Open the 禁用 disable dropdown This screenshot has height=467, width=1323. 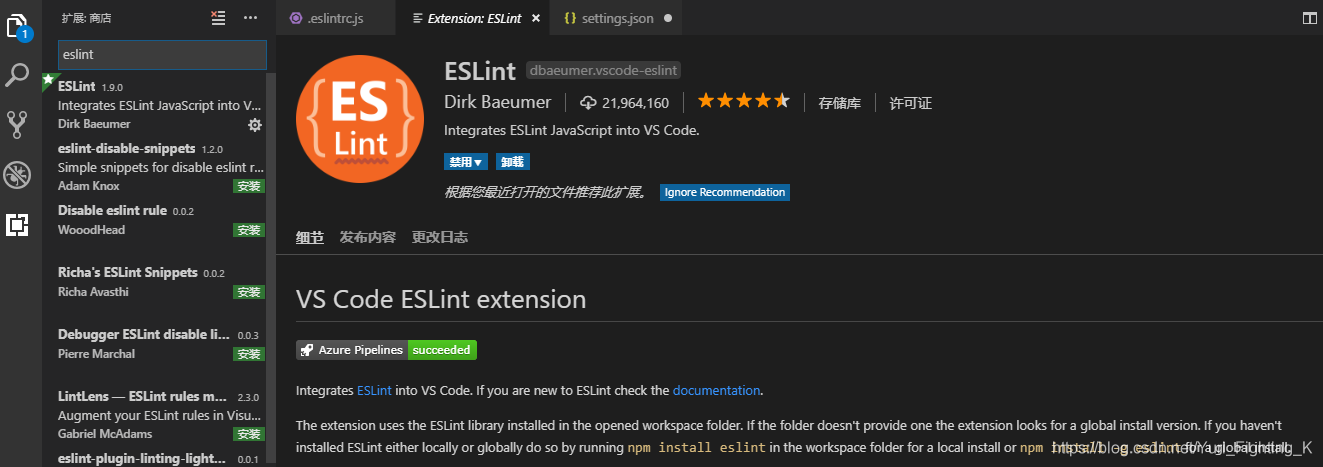coord(466,161)
